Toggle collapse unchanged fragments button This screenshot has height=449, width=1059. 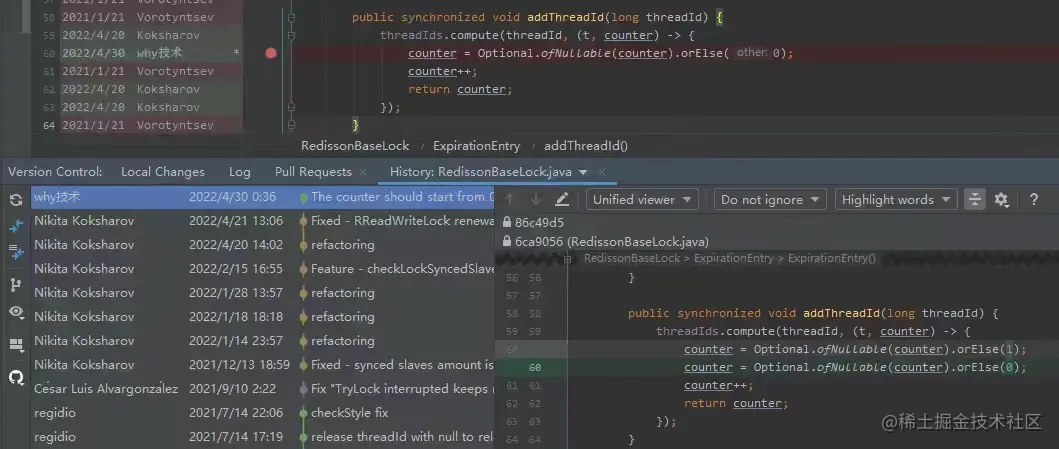975,199
